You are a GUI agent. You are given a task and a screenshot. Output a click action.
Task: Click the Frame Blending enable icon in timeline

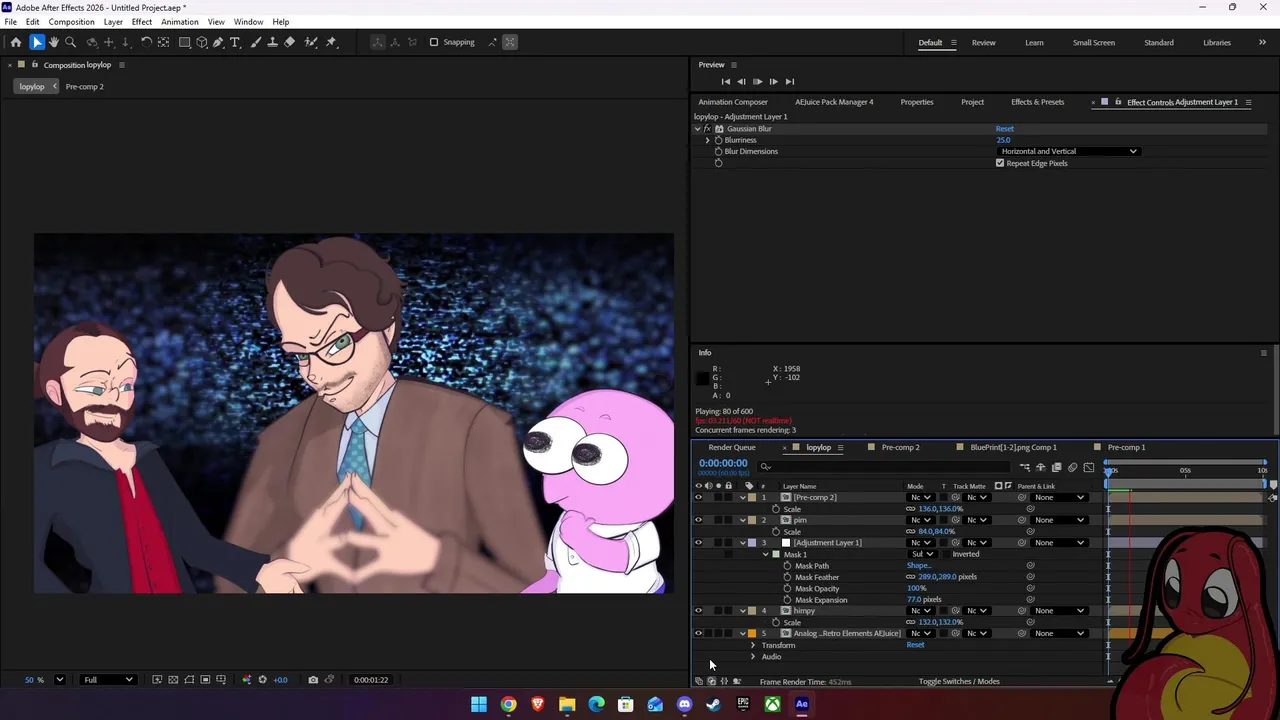pos(1057,467)
